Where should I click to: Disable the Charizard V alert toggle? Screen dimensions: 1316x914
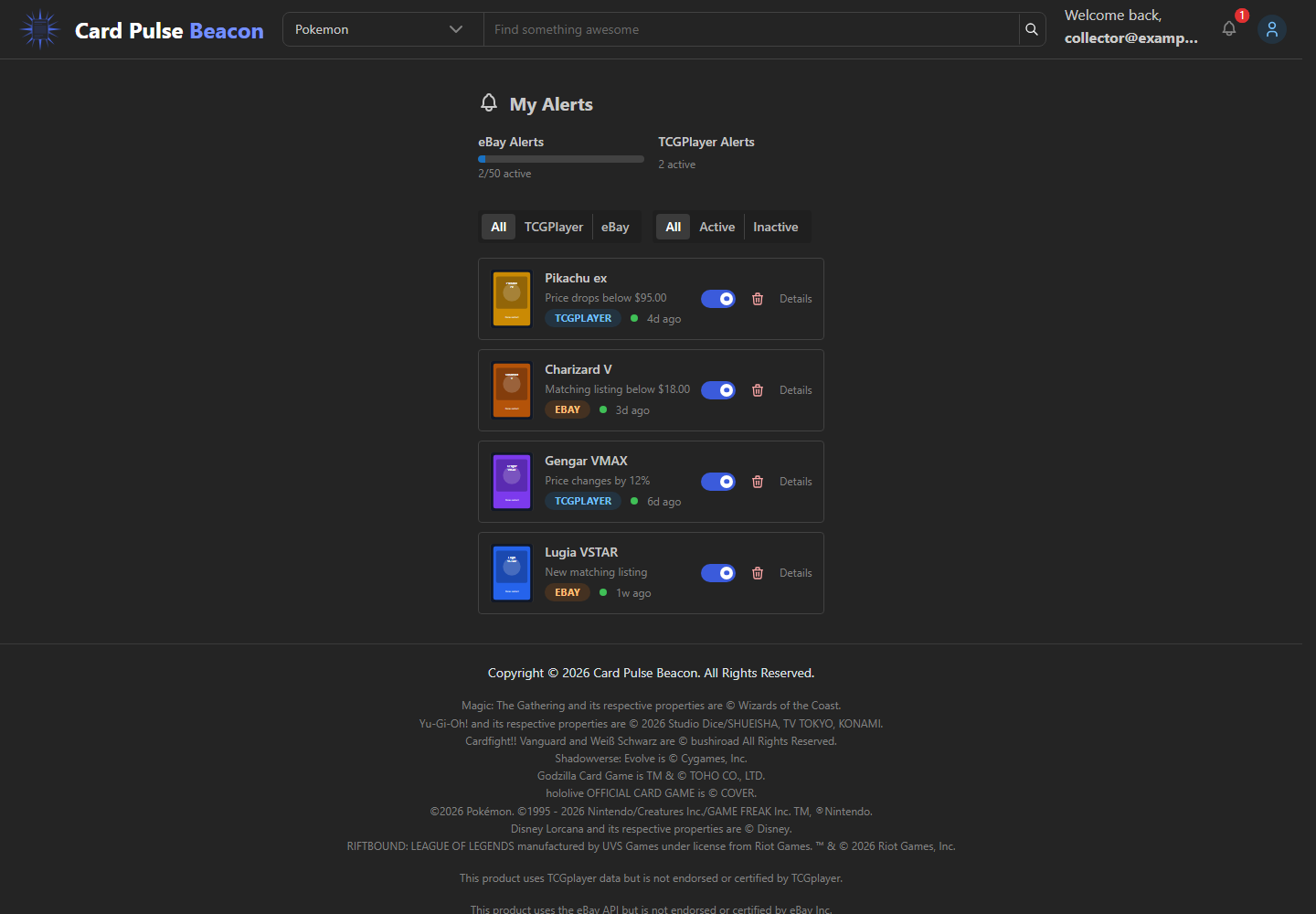click(718, 390)
